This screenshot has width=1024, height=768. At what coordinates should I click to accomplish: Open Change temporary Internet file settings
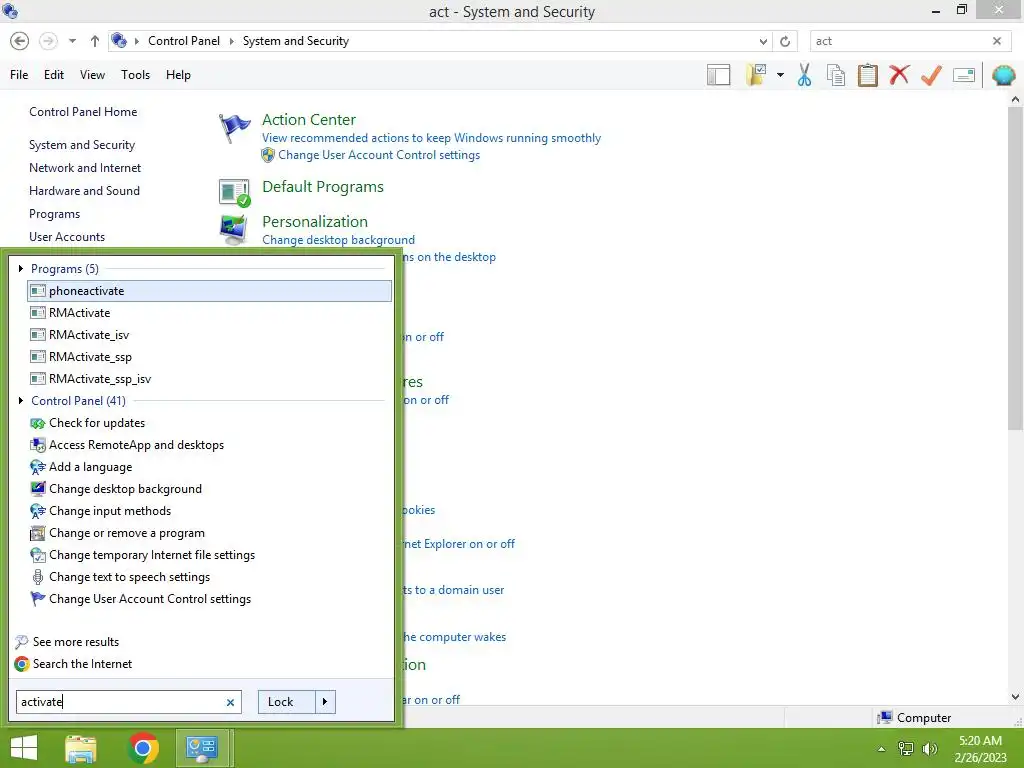[x=210, y=555]
